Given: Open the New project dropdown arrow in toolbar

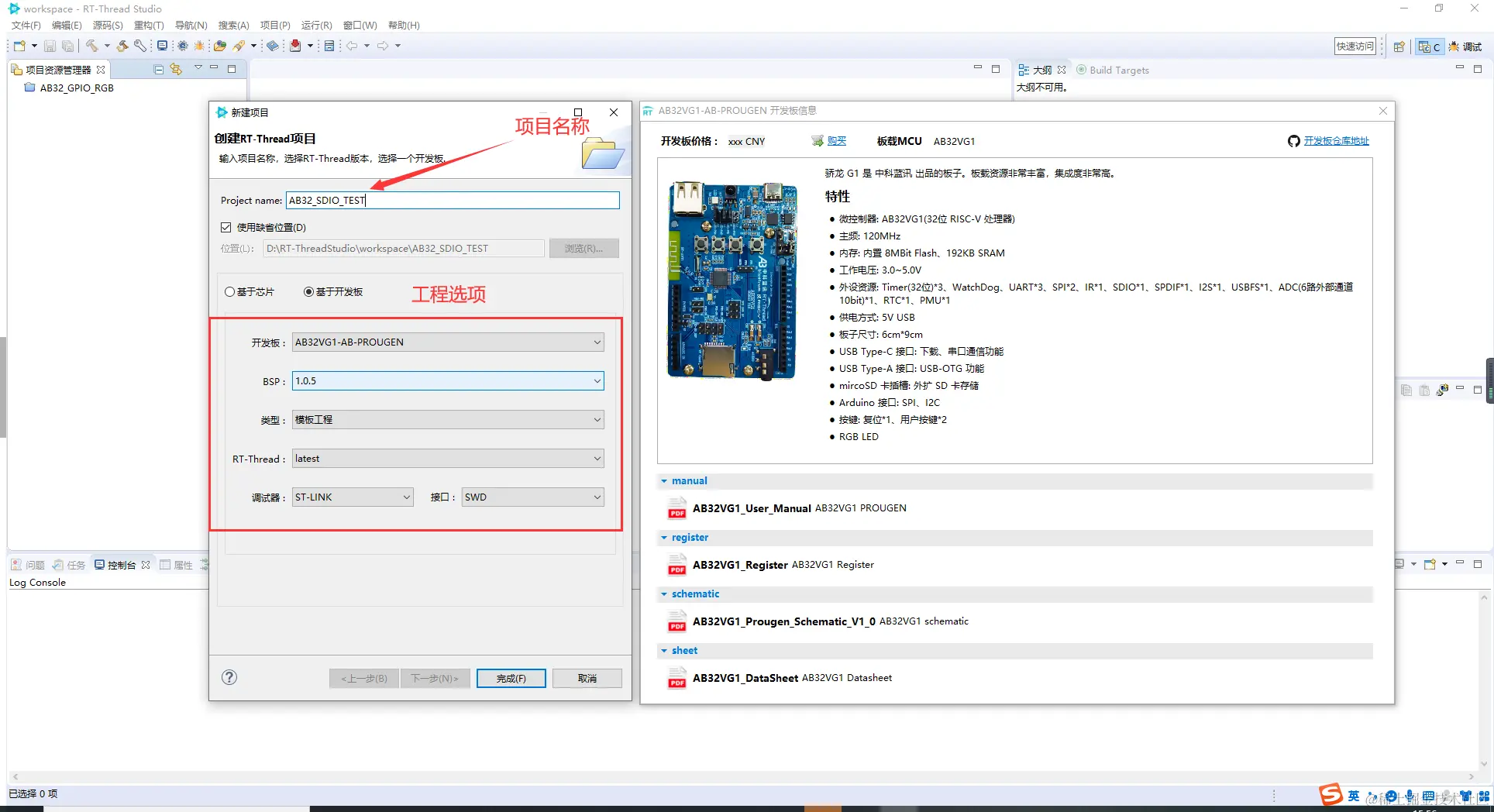Looking at the screenshot, I should [x=34, y=46].
